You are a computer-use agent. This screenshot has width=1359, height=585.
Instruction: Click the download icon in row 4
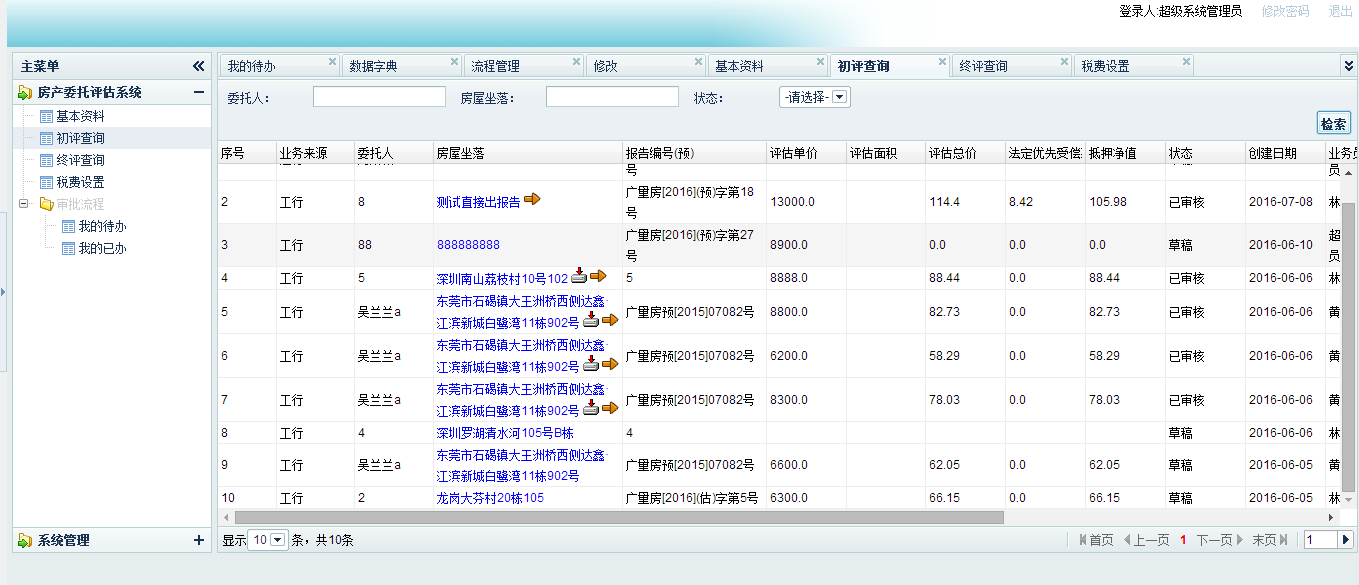click(x=579, y=276)
